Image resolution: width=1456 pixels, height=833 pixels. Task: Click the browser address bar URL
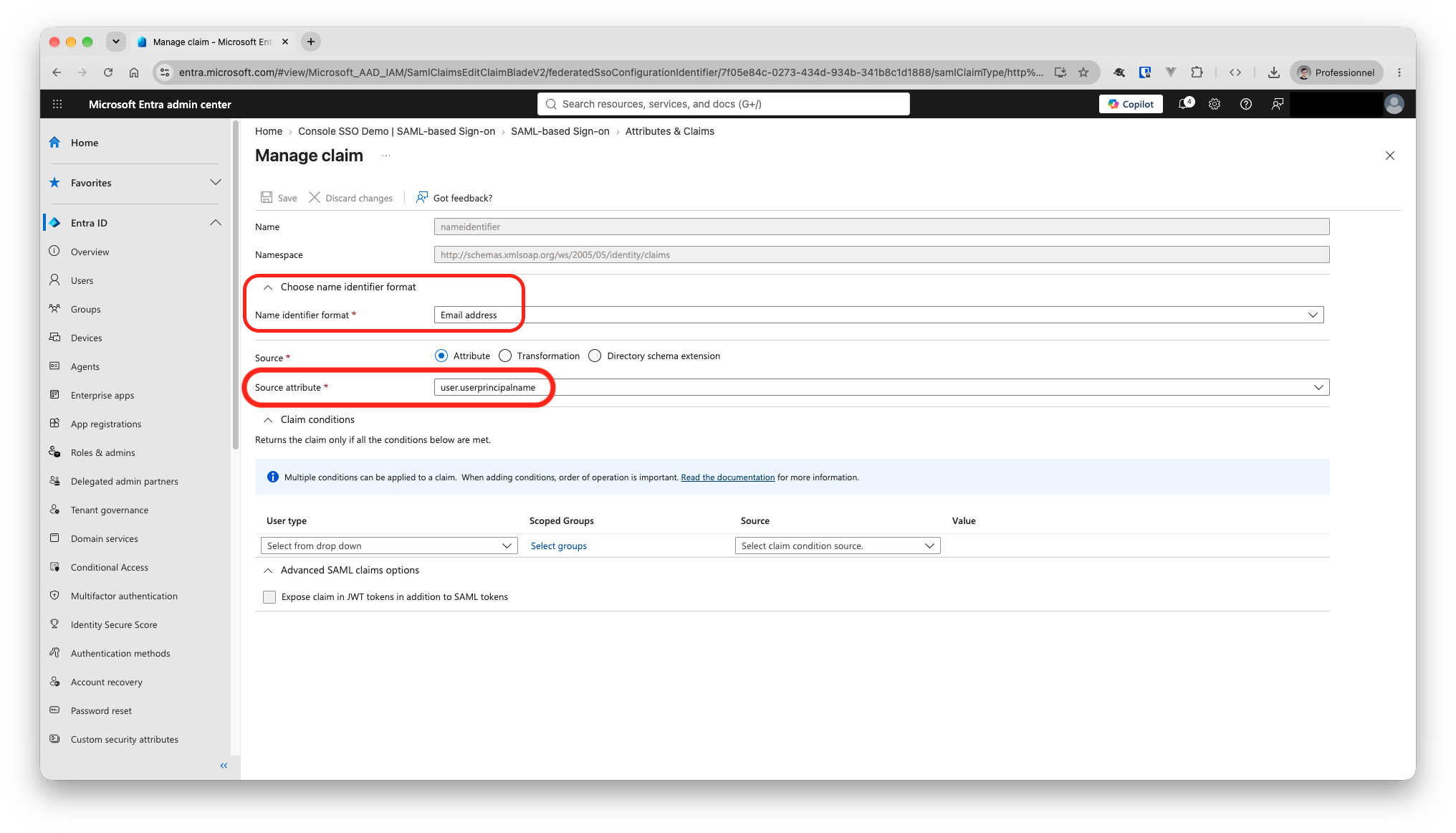pyautogui.click(x=610, y=72)
